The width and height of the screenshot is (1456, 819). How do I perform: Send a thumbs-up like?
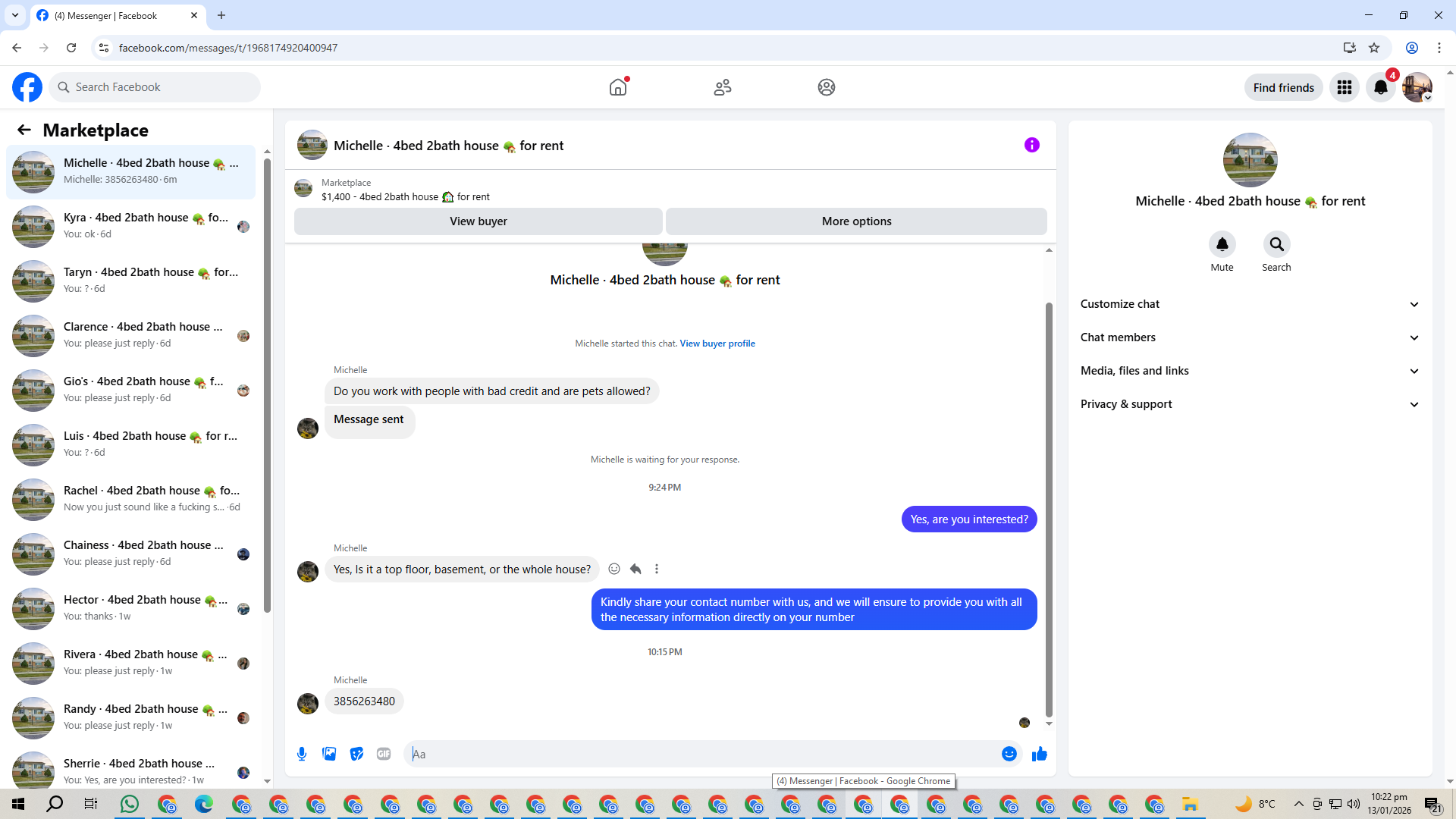1040,754
